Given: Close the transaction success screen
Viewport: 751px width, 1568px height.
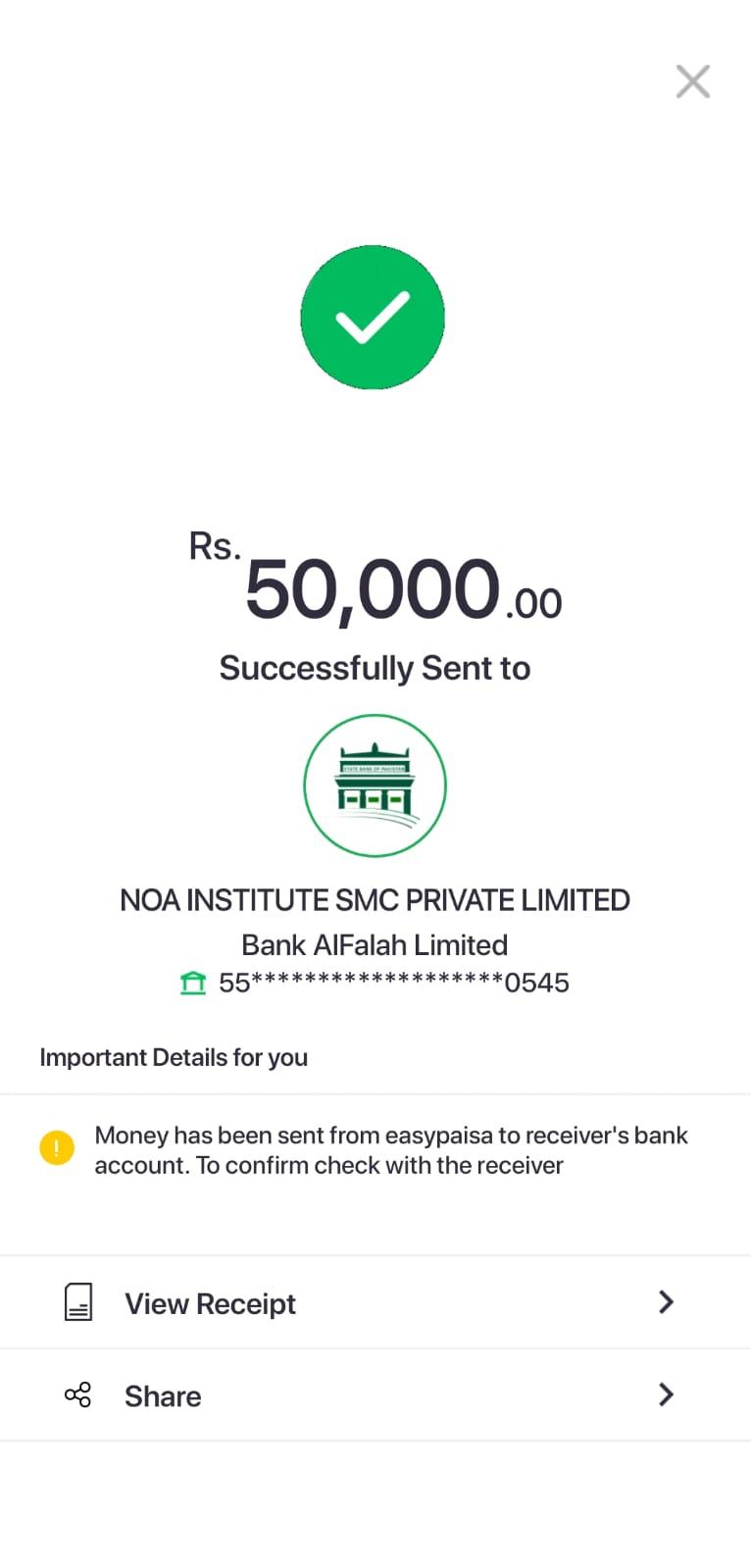Looking at the screenshot, I should (x=692, y=81).
